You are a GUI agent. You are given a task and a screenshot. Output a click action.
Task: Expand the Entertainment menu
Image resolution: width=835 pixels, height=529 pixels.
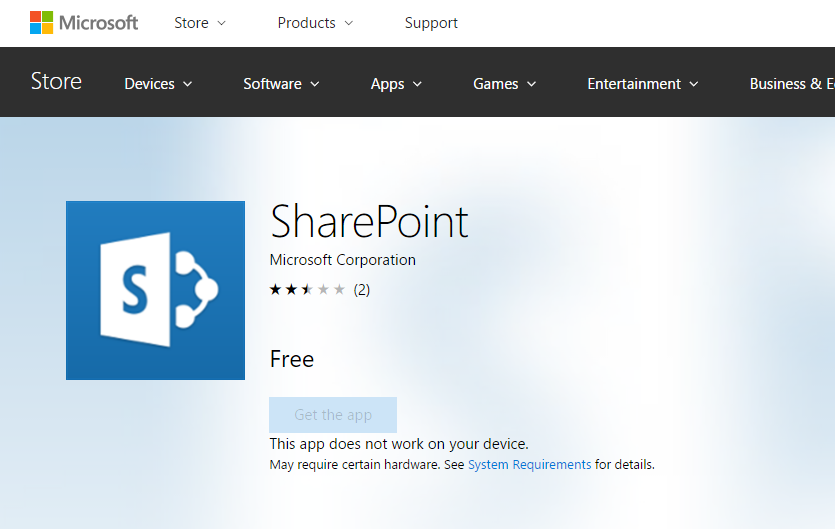coord(643,84)
